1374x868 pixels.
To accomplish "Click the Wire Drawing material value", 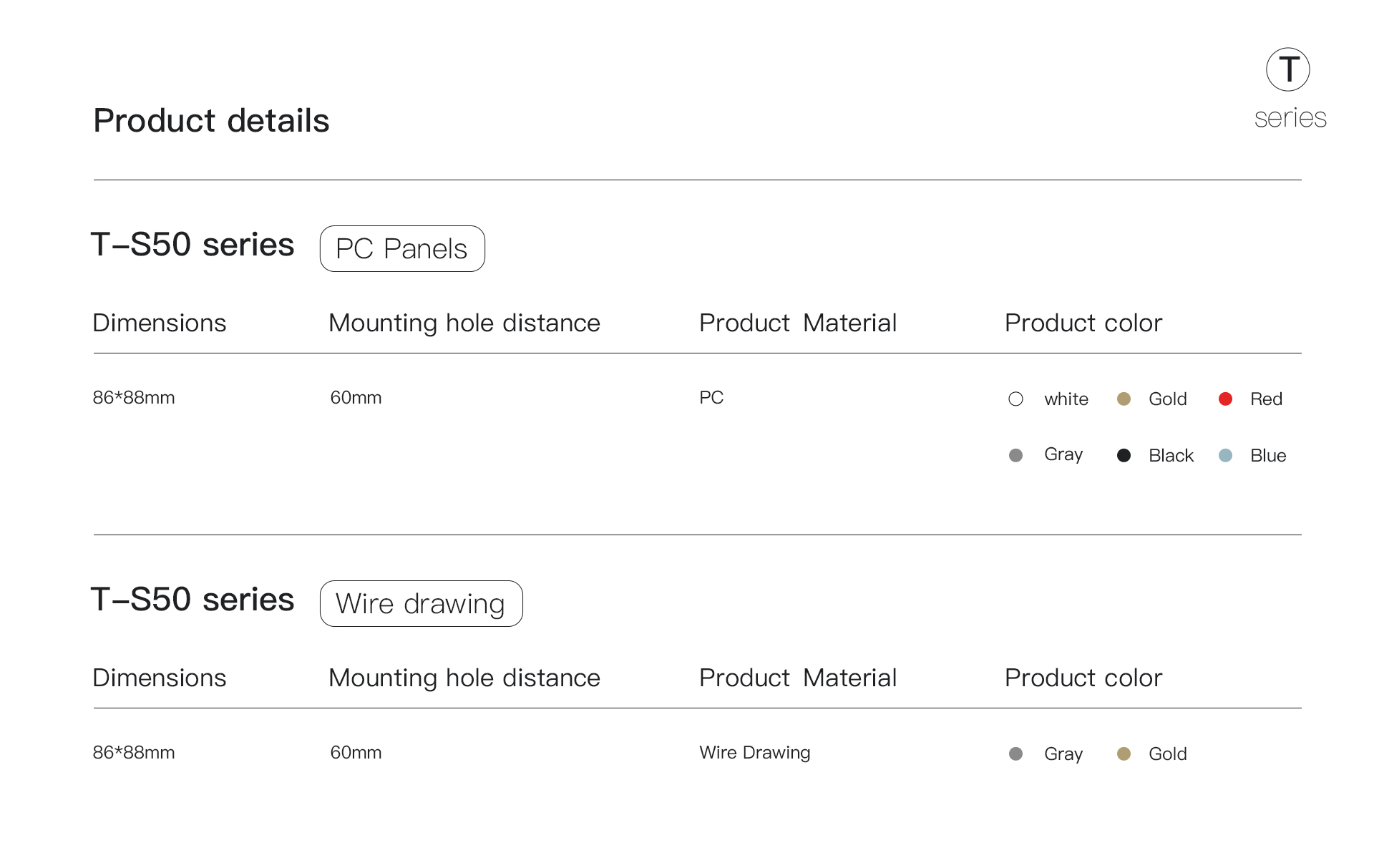I will pyautogui.click(x=754, y=753).
